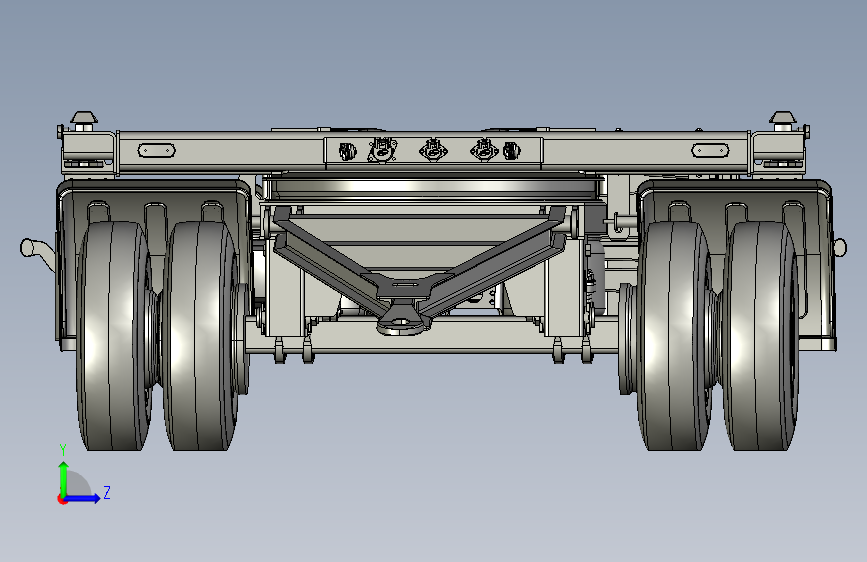Select the turntable ring under the front beam
Image resolution: width=867 pixels, height=562 pixels.
pos(432,189)
